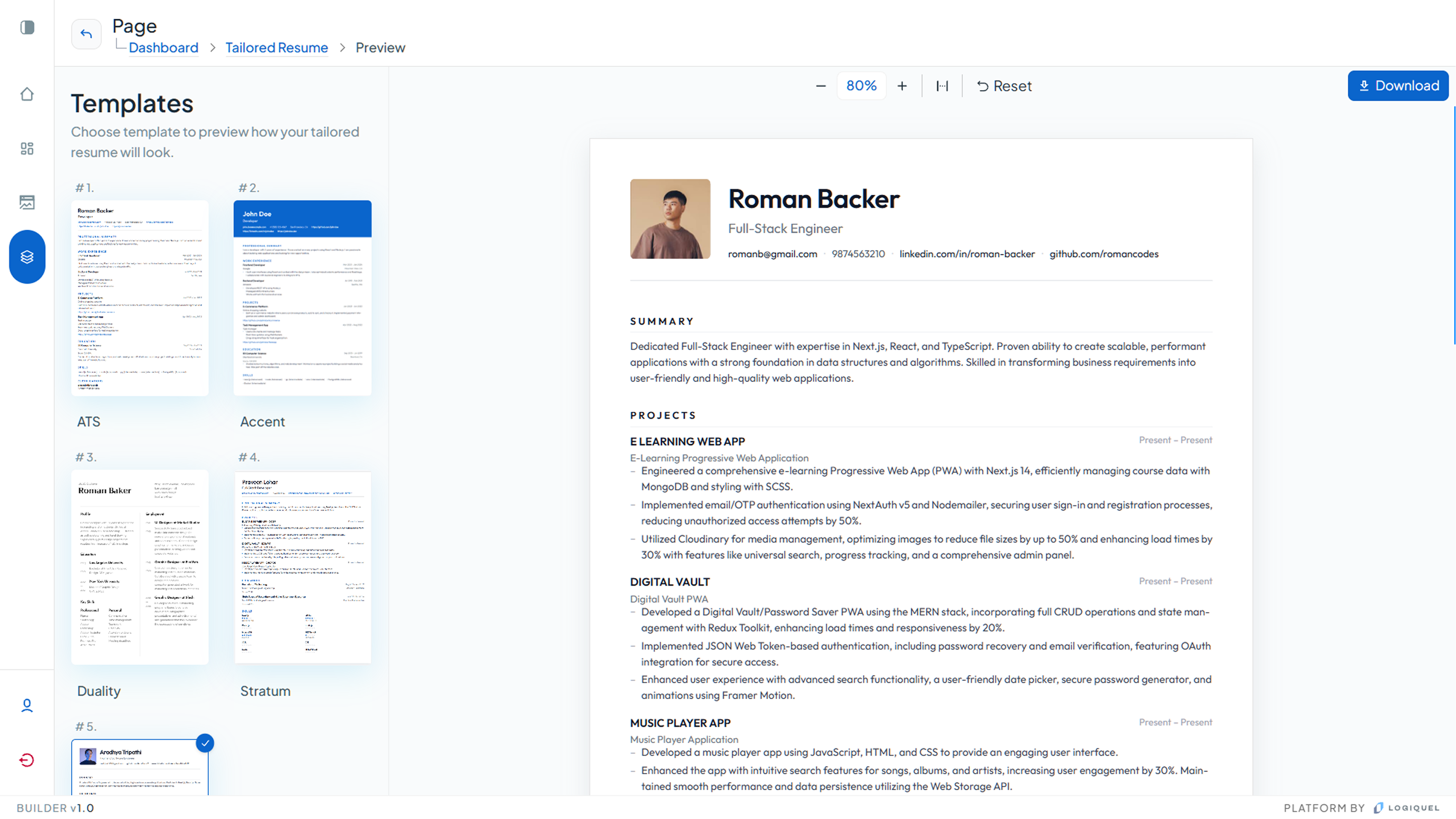The width and height of the screenshot is (1456, 819).
Task: Click the Full-Stack Engineer subtitle
Action: click(785, 228)
